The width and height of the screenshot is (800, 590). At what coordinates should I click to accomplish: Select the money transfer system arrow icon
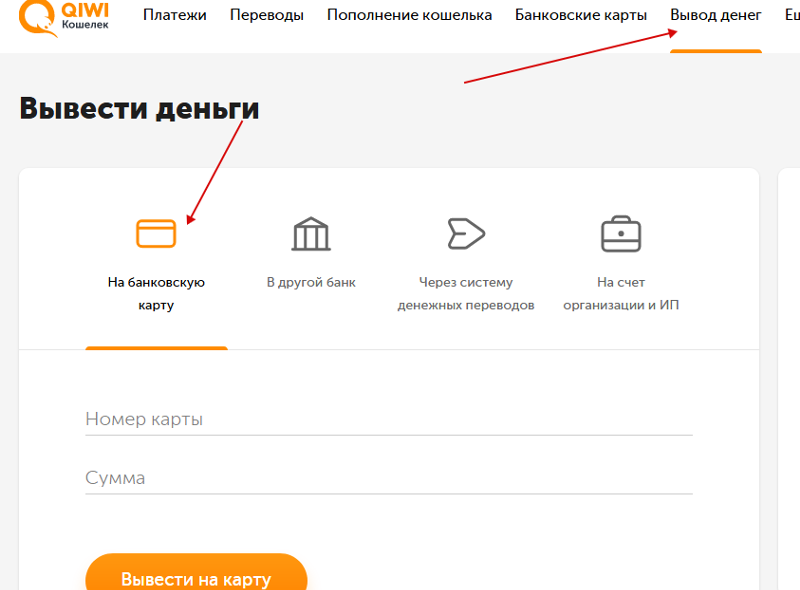466,234
